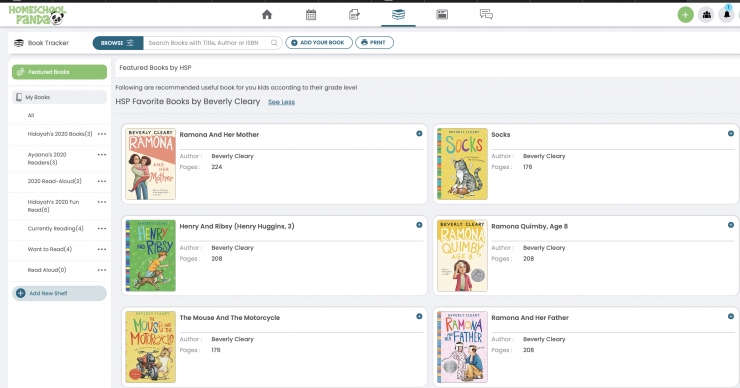Click the title 'Ramona Quimby, Age 8'
740x388 pixels.
pos(530,226)
